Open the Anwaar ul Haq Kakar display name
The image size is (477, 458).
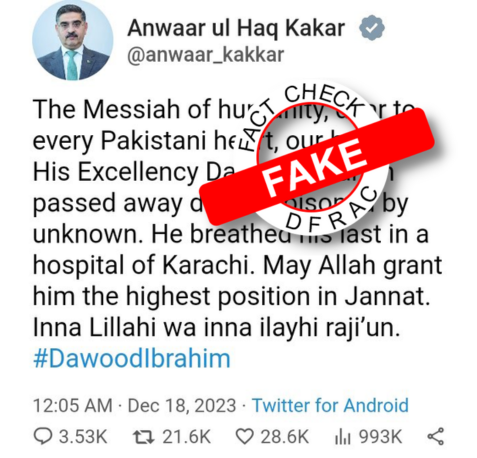click(x=236, y=28)
